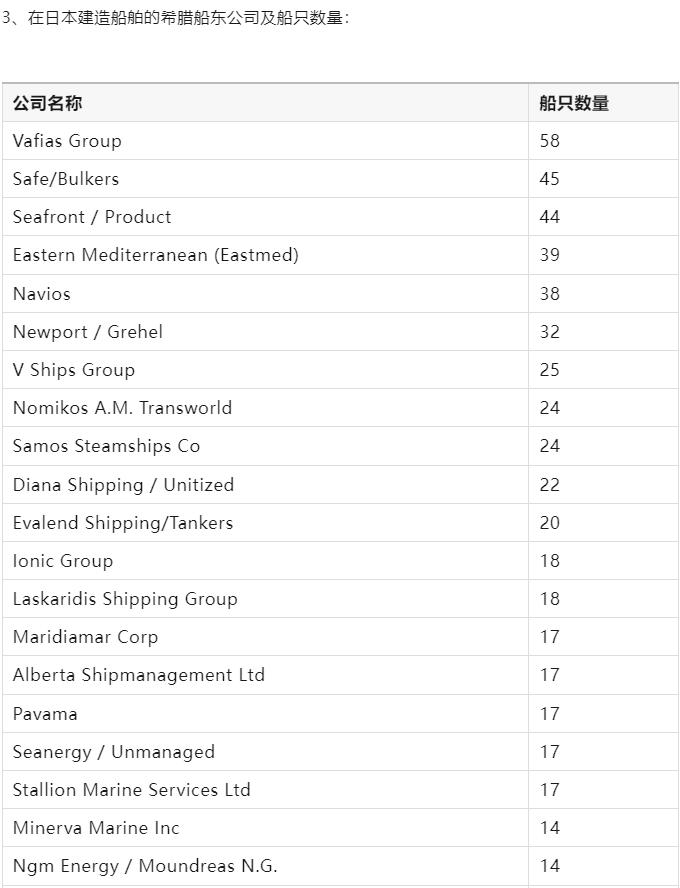Select the Minerva Marine Inc row

tap(340, 828)
